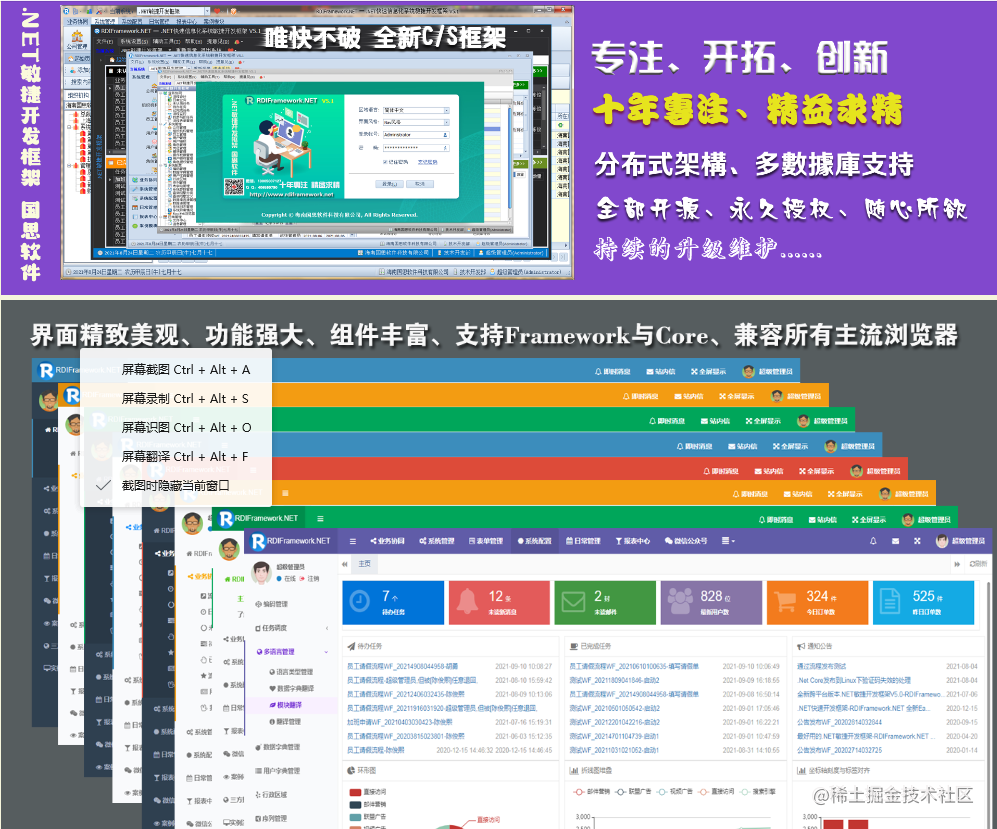Image resolution: width=997 pixels, height=829 pixels.
Task: Open 数据字典管理 sidebar item
Action: click(x=278, y=747)
